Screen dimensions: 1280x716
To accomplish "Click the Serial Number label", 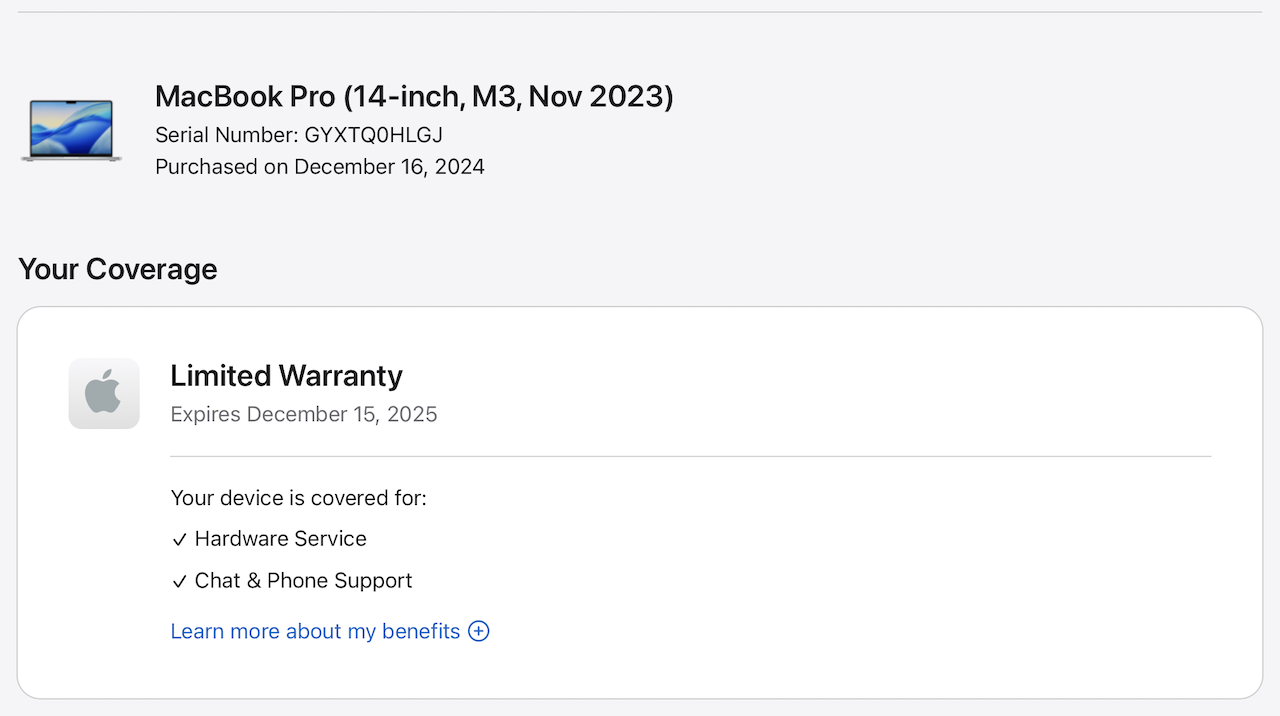I will tap(227, 134).
